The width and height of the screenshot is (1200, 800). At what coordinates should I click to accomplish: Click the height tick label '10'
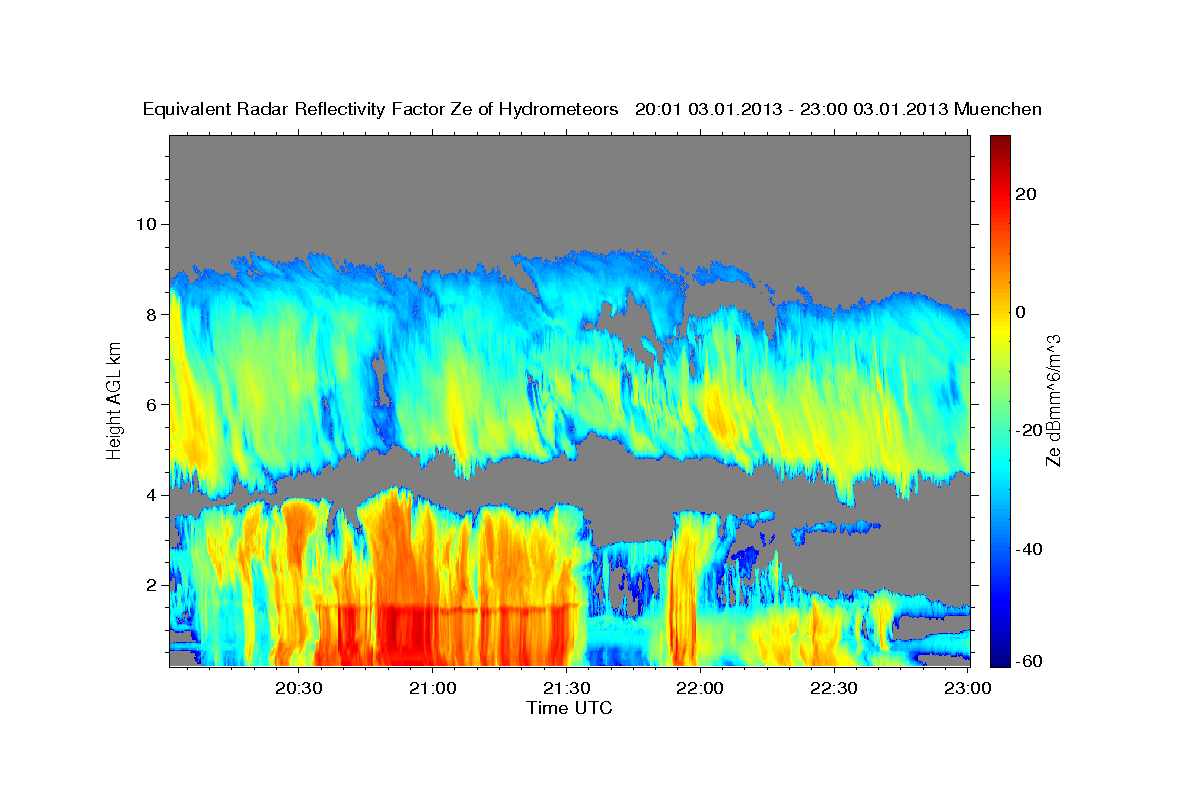pyautogui.click(x=145, y=224)
